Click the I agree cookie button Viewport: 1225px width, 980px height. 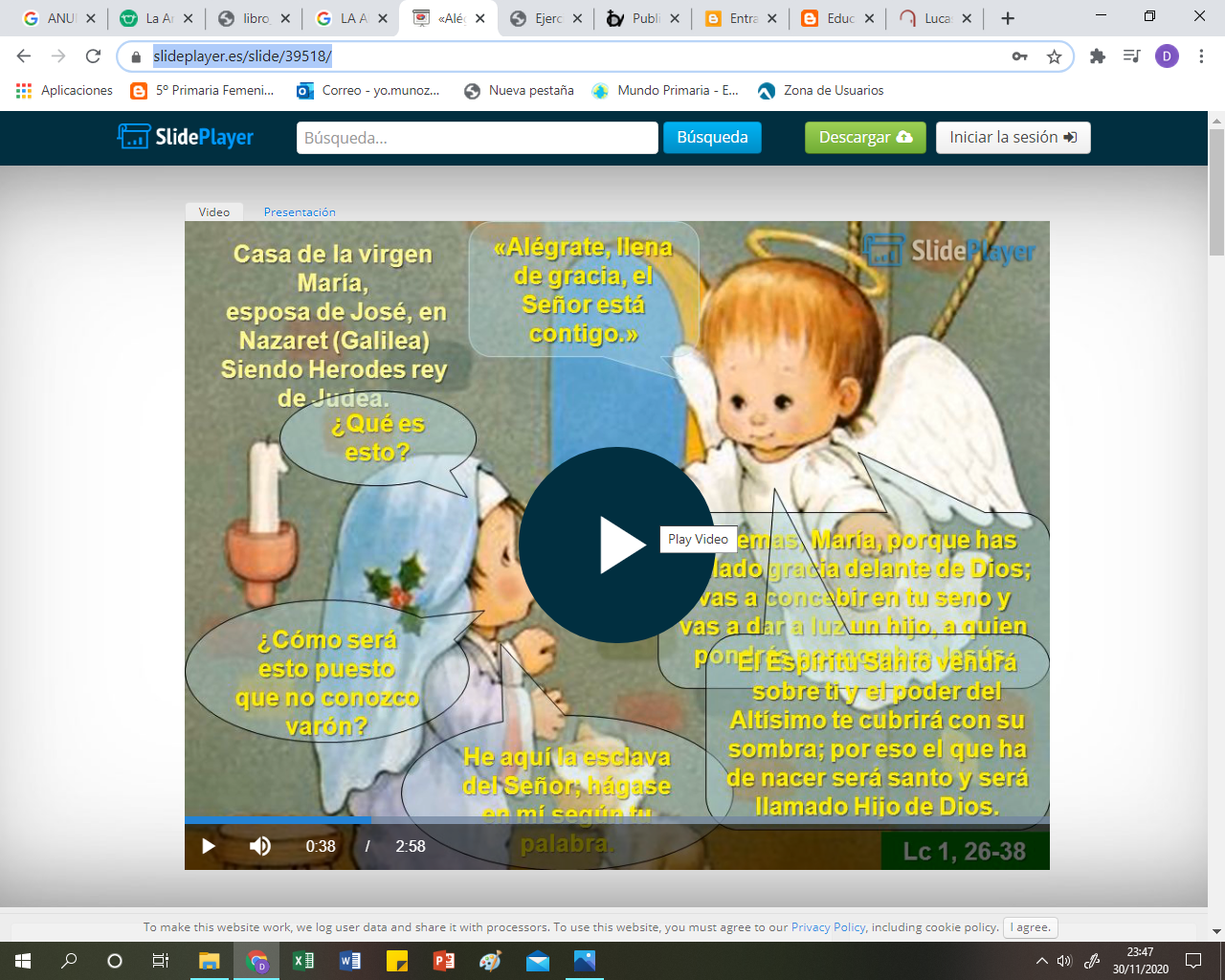tap(1032, 926)
